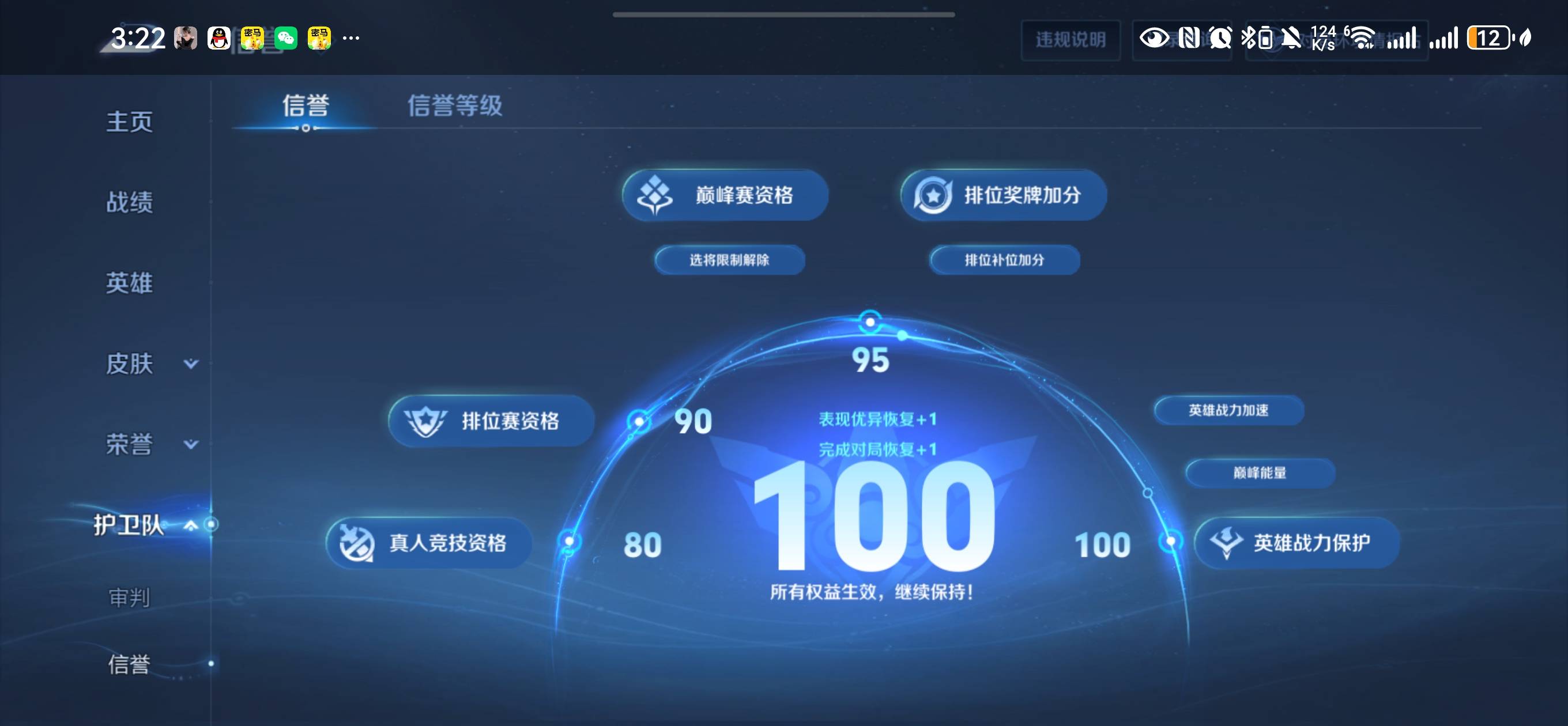This screenshot has width=1568, height=726.
Task: Click the 95 node on the credit arc
Action: tap(870, 322)
